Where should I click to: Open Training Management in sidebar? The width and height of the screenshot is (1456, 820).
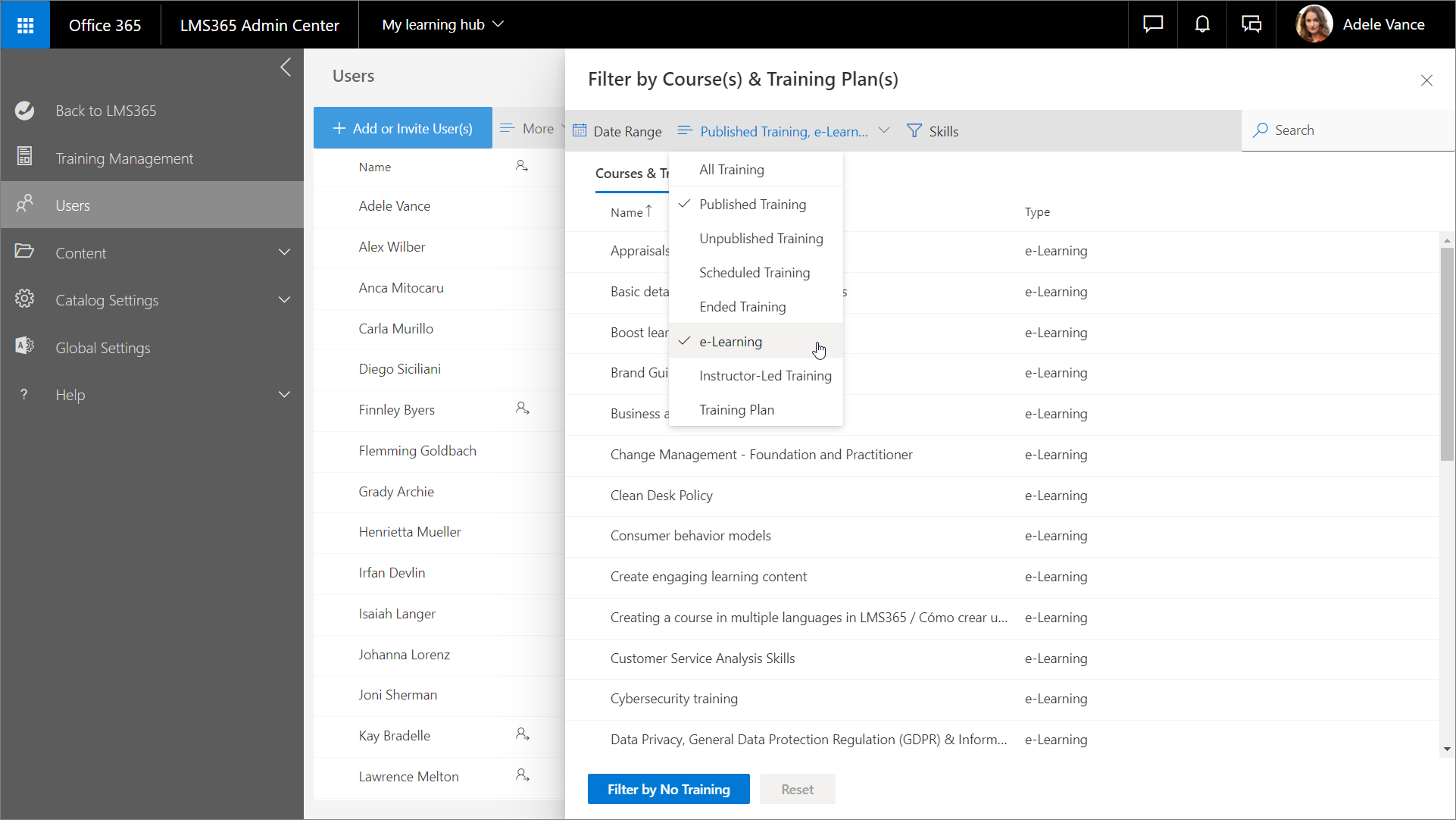pyautogui.click(x=124, y=158)
